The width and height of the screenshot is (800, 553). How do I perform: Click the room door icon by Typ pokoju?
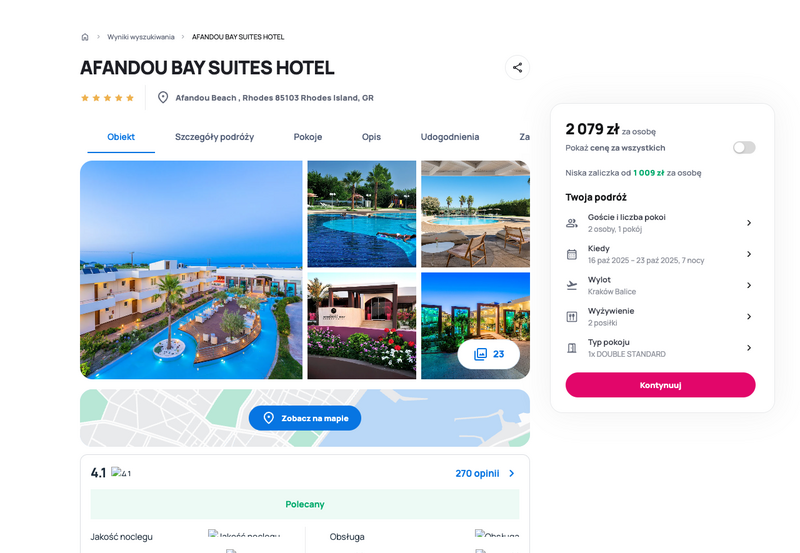572,348
